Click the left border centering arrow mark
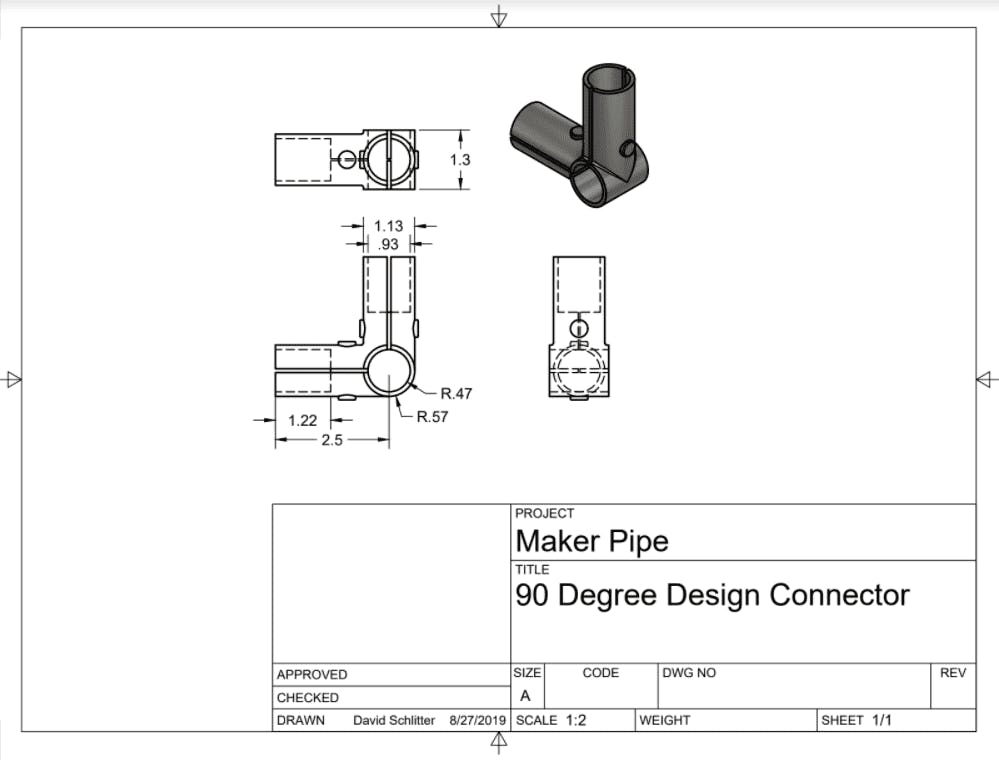Screen dimensions: 999x760 pos(11,380)
